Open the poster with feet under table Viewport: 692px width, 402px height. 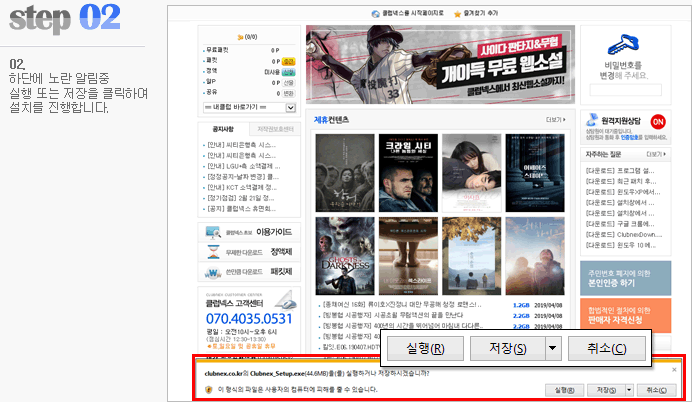click(408, 256)
